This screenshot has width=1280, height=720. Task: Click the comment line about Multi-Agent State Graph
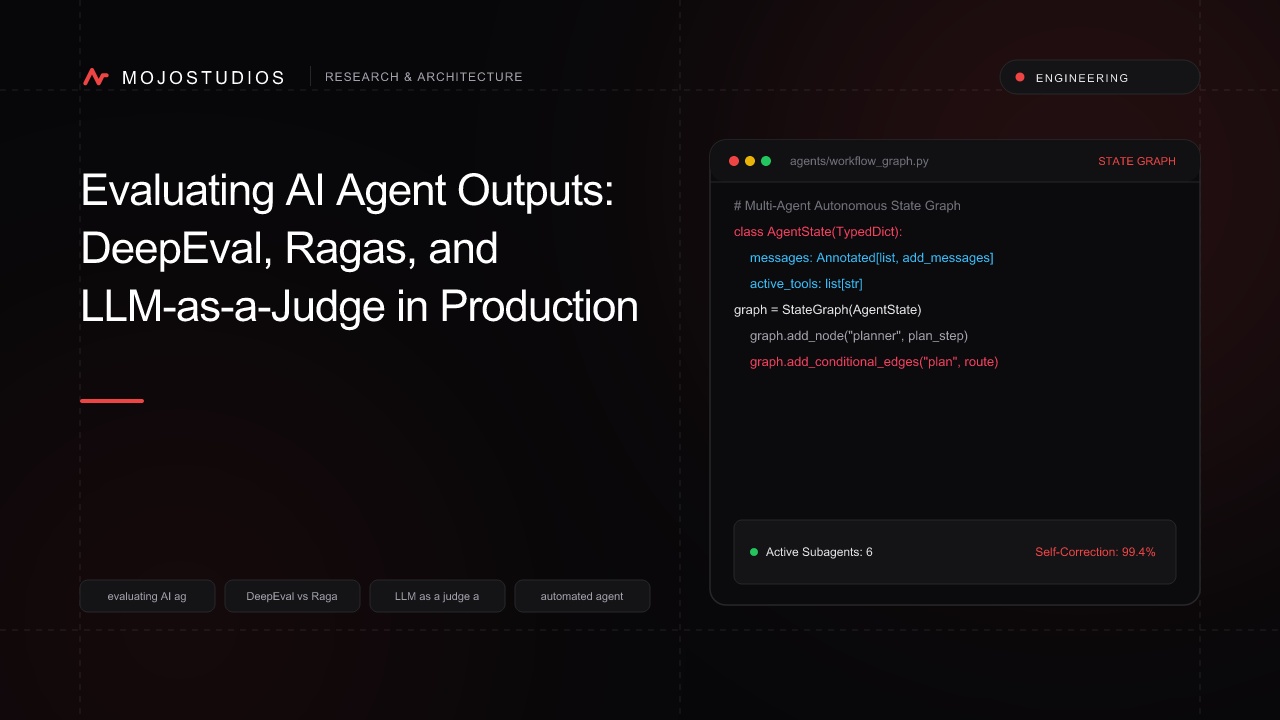[847, 206]
